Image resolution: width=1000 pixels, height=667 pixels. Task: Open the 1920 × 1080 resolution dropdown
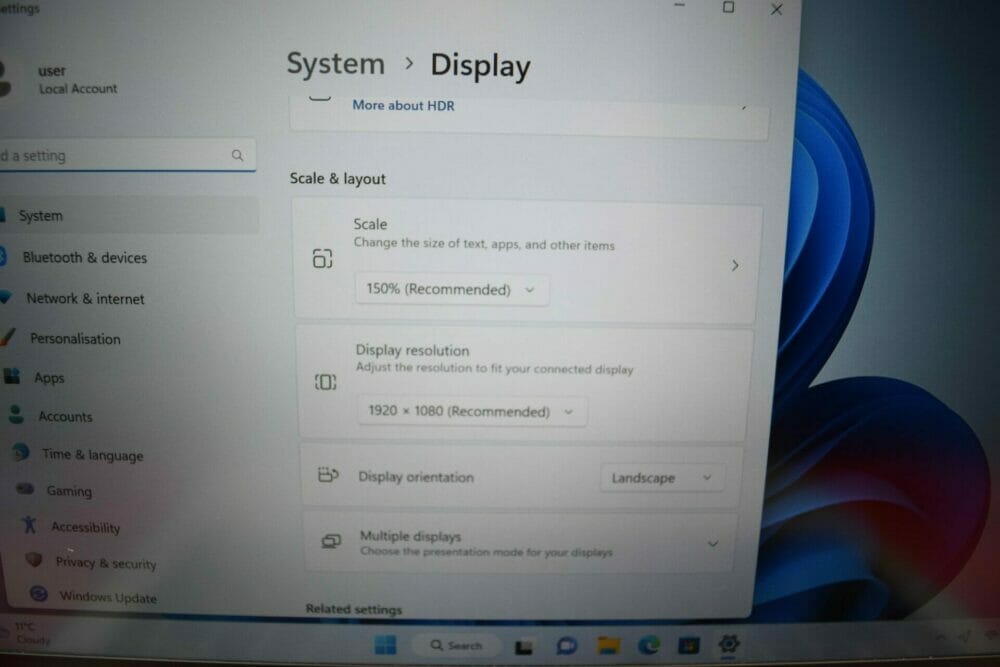pos(472,411)
